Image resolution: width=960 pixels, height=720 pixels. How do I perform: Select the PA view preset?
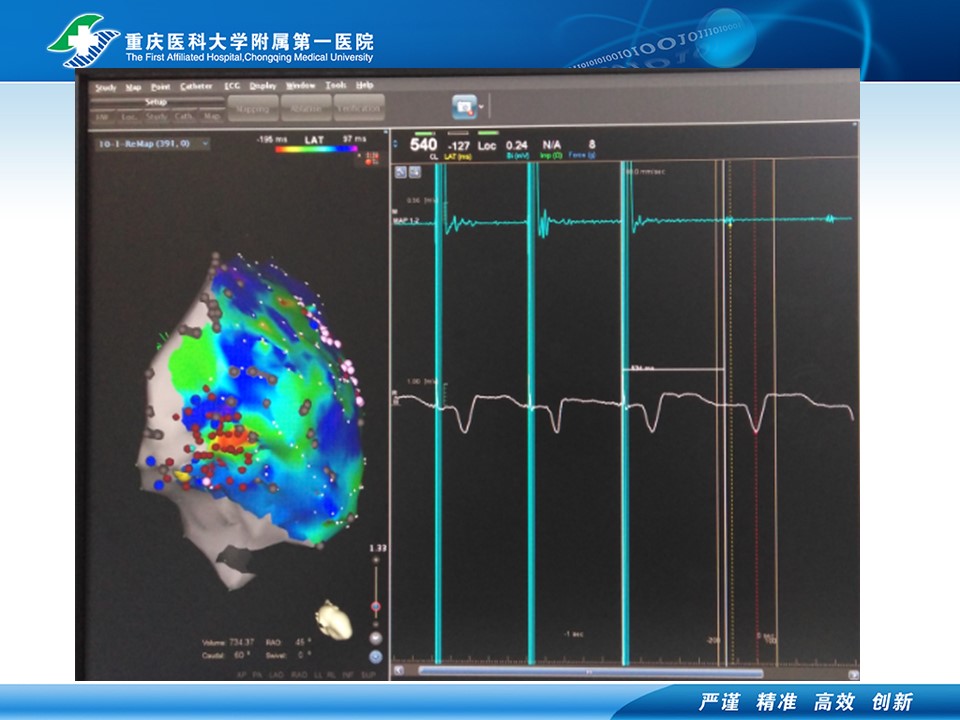click(258, 675)
